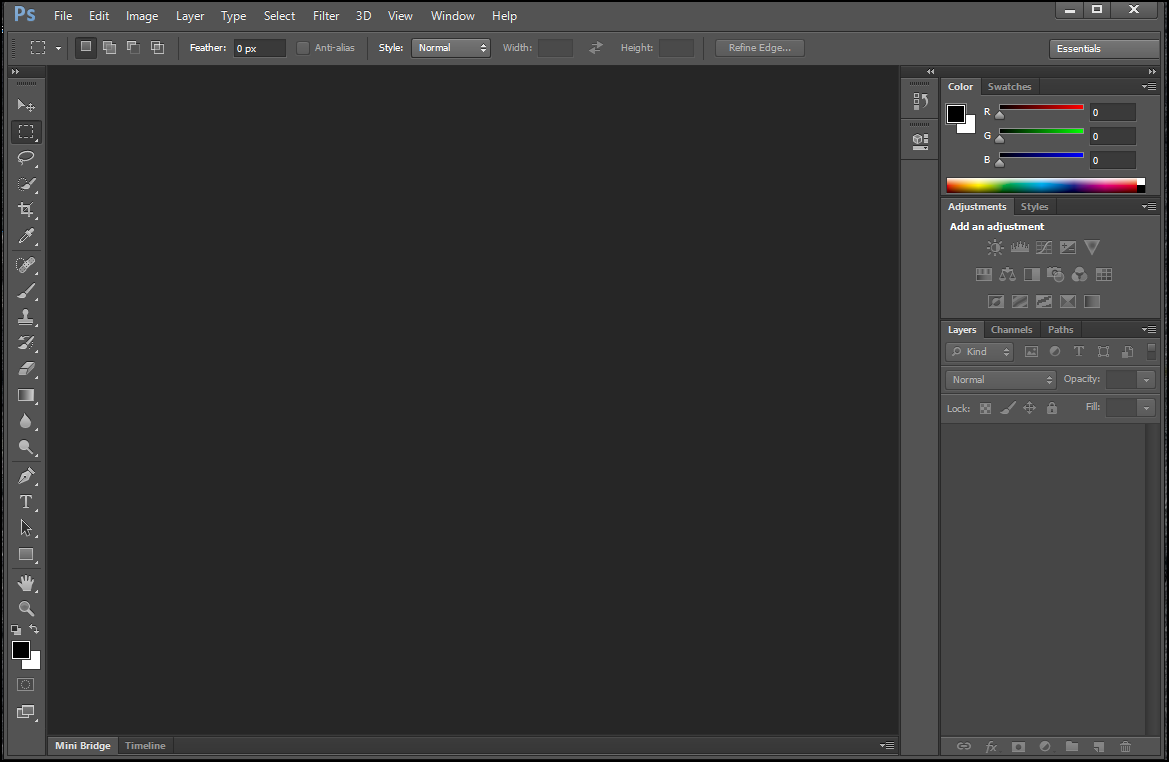The height and width of the screenshot is (762, 1169).
Task: Select the Pen tool
Action: click(x=26, y=476)
